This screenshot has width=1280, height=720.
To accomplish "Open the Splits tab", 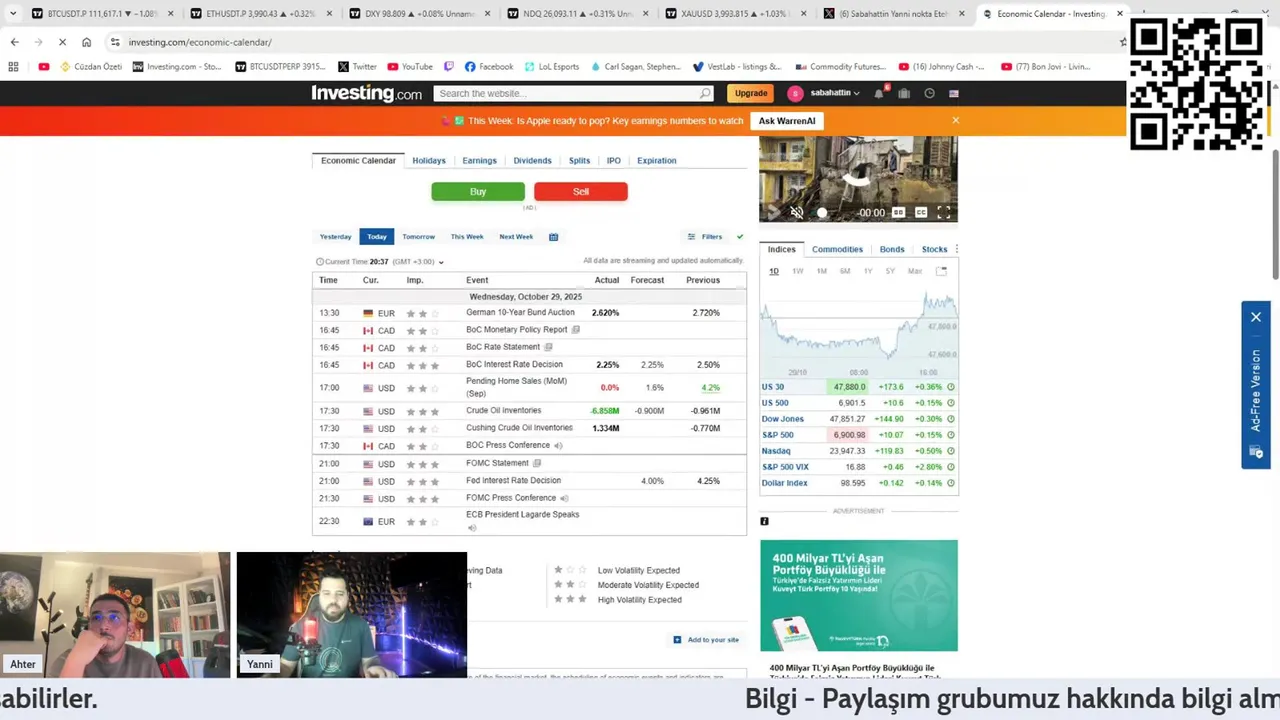I will tap(579, 160).
